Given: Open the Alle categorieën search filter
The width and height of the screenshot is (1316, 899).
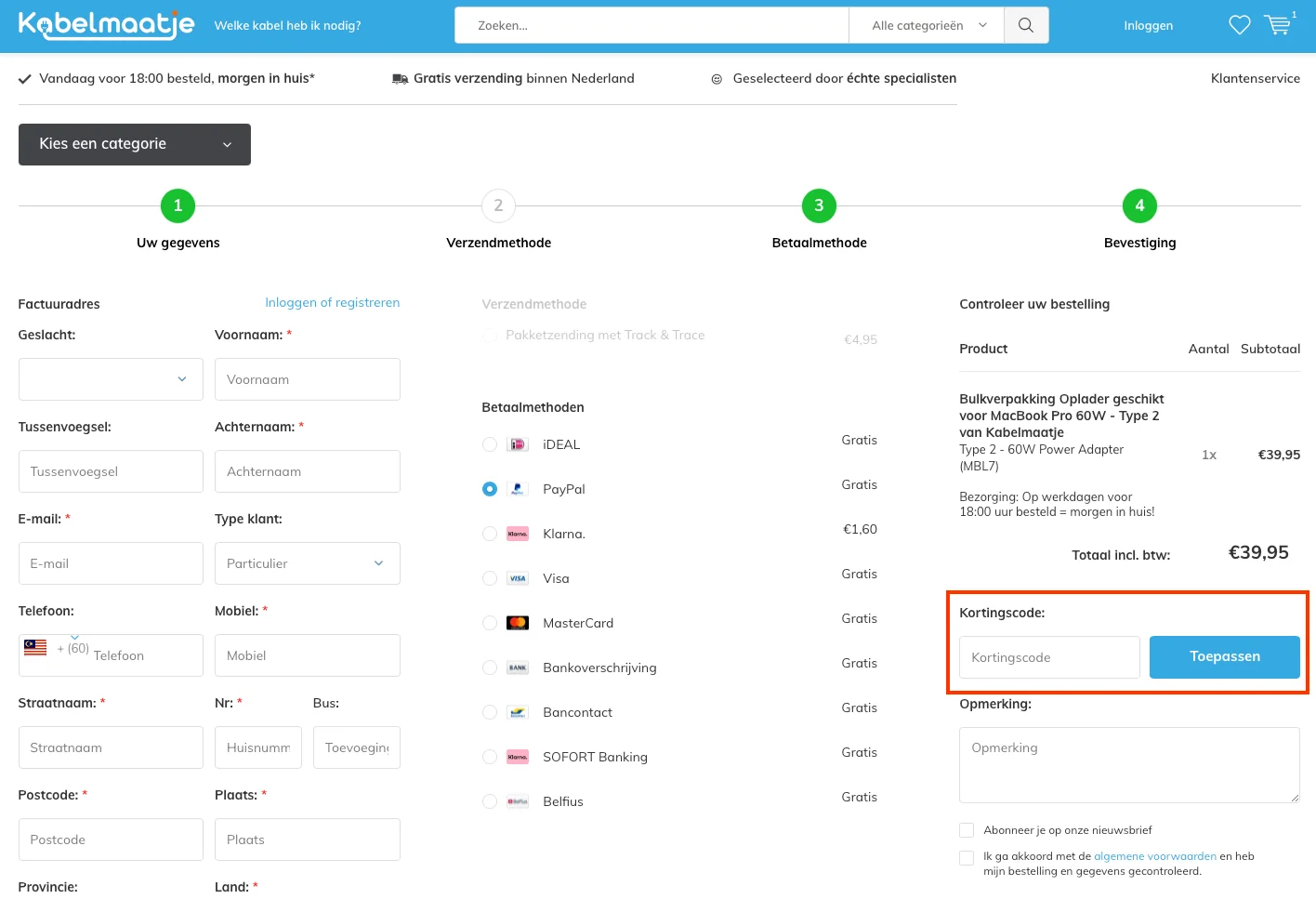Looking at the screenshot, I should point(927,25).
